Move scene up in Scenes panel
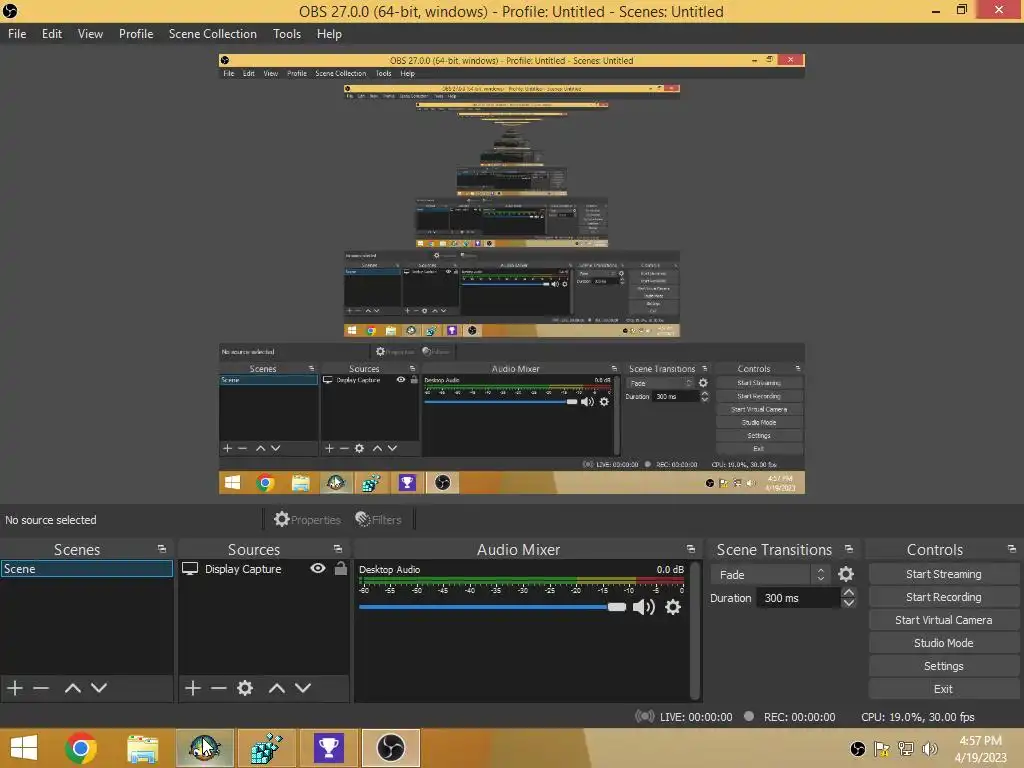1024x768 pixels. 72,688
